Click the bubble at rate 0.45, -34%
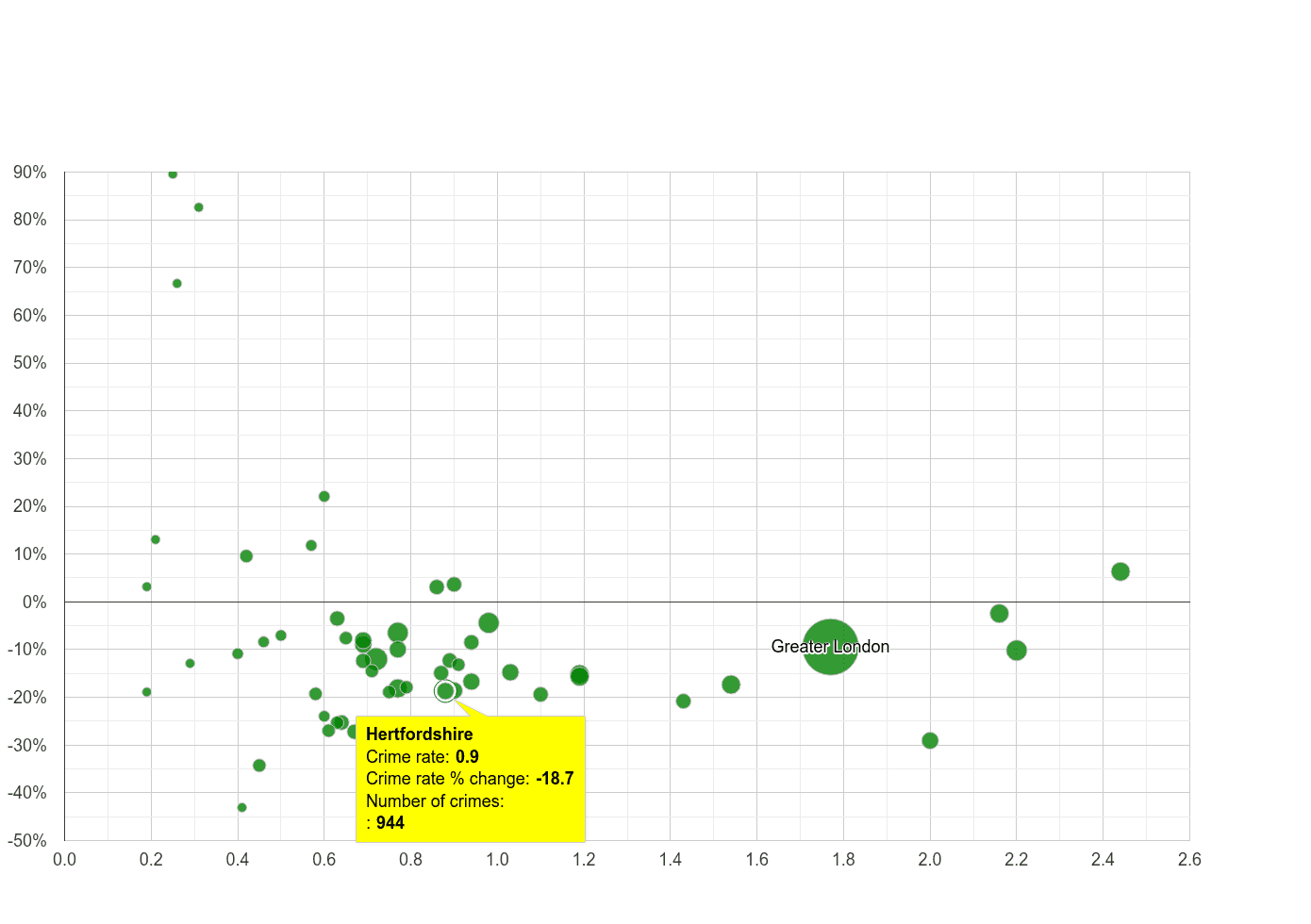 click(259, 766)
